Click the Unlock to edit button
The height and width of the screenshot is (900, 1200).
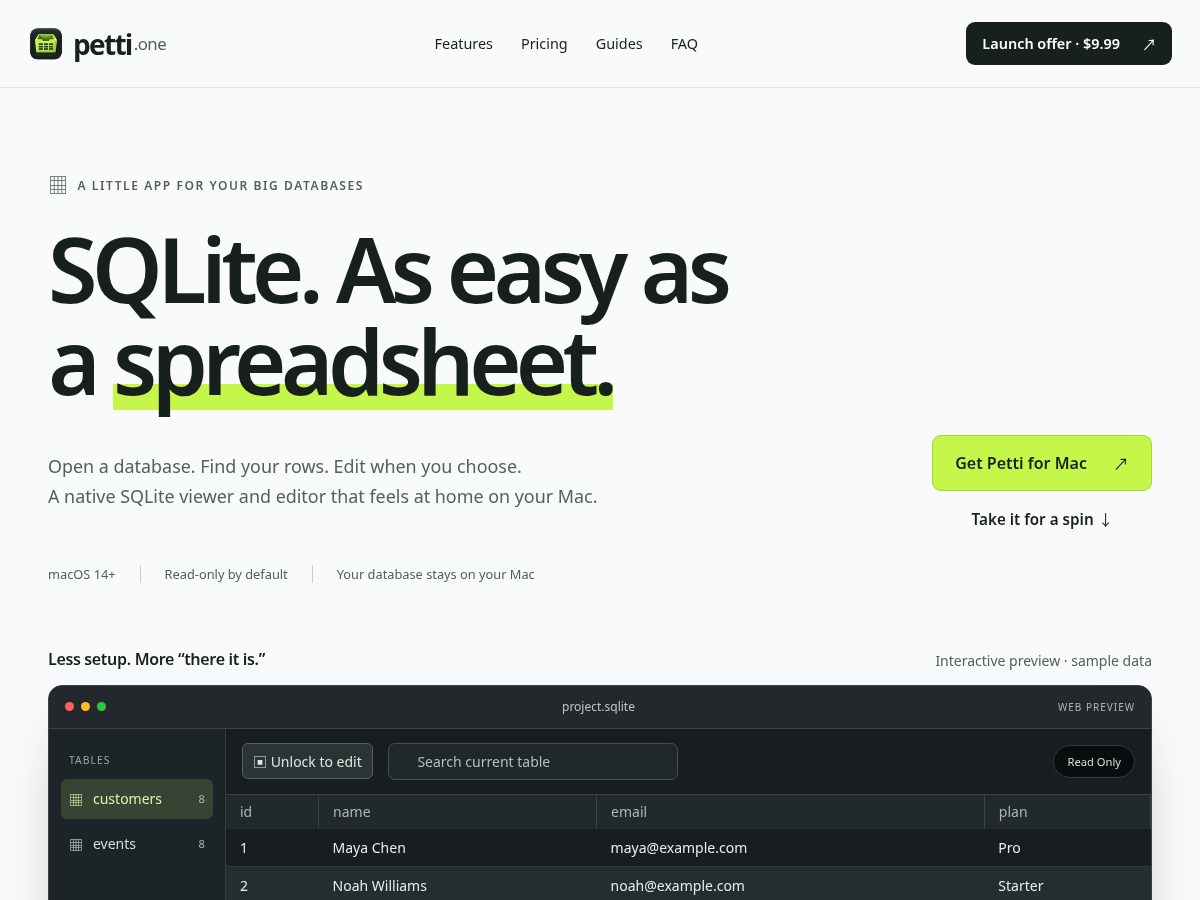point(307,761)
